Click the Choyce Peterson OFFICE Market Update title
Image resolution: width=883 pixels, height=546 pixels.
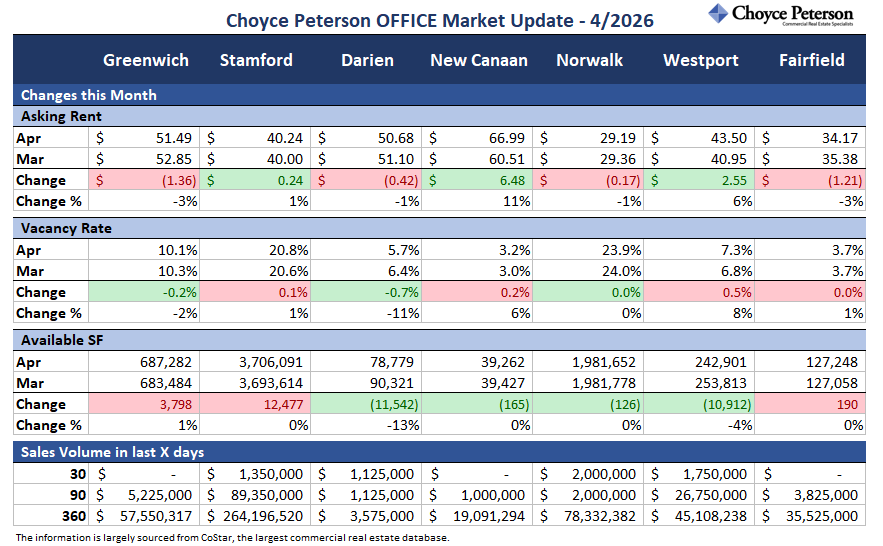click(x=440, y=21)
